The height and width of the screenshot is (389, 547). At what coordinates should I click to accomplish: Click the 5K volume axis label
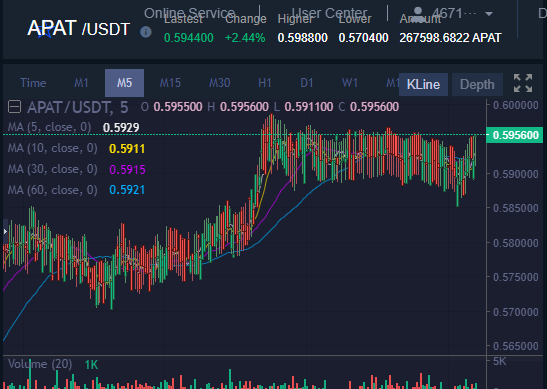[x=500, y=361]
